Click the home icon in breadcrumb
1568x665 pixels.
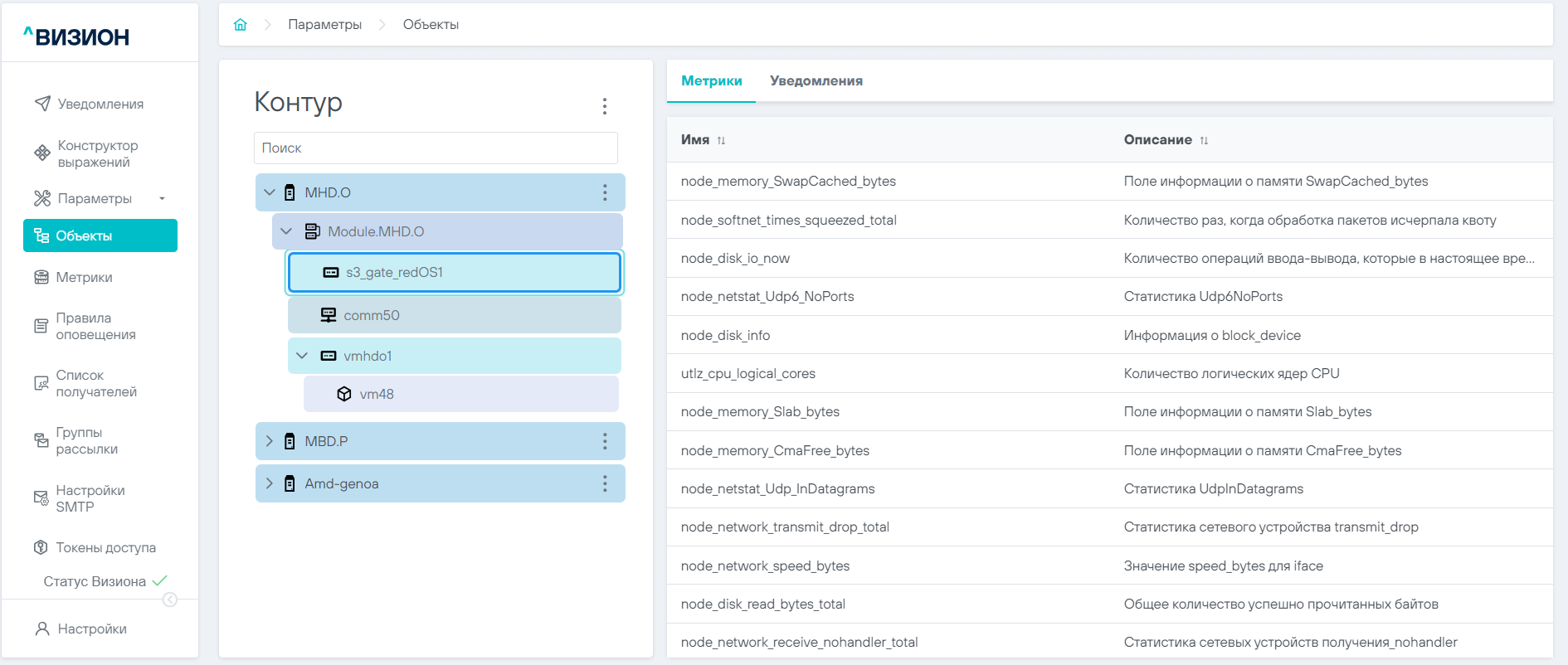pyautogui.click(x=241, y=25)
